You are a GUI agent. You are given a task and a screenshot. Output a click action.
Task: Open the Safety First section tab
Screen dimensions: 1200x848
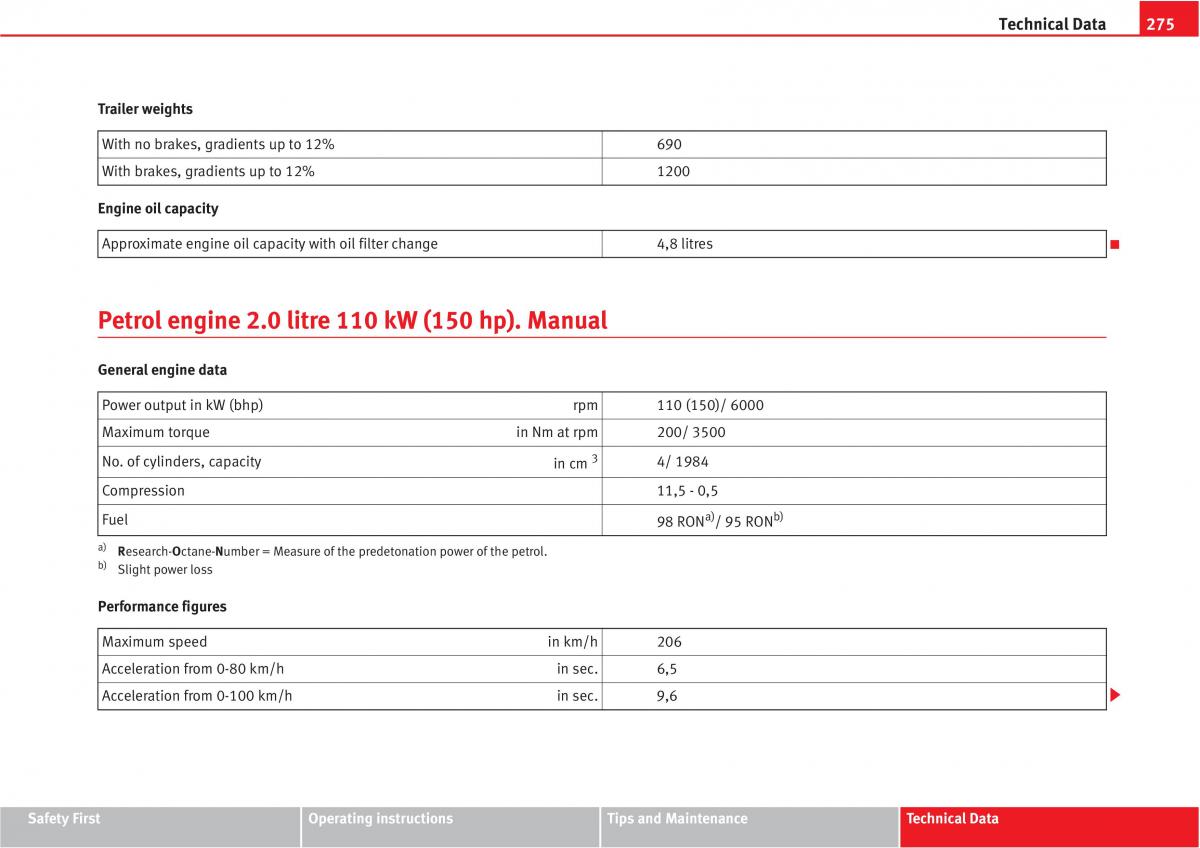[x=150, y=827]
